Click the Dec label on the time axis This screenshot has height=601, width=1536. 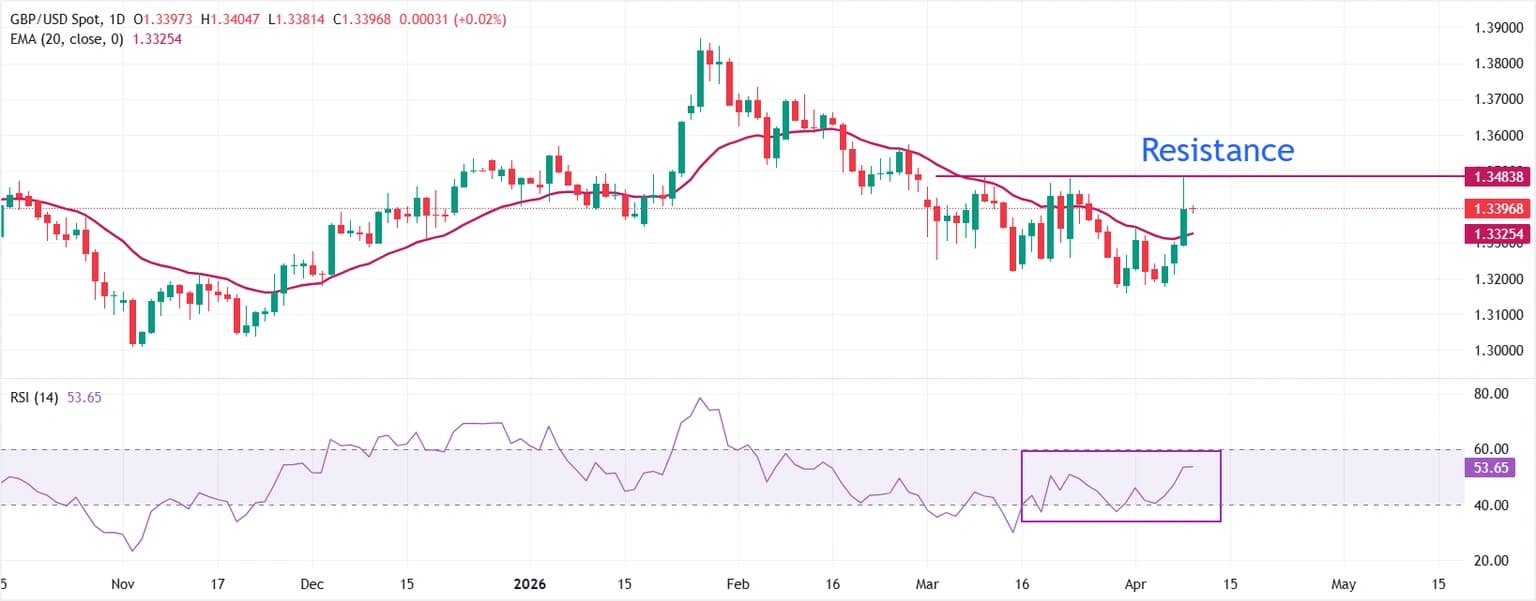pos(311,583)
